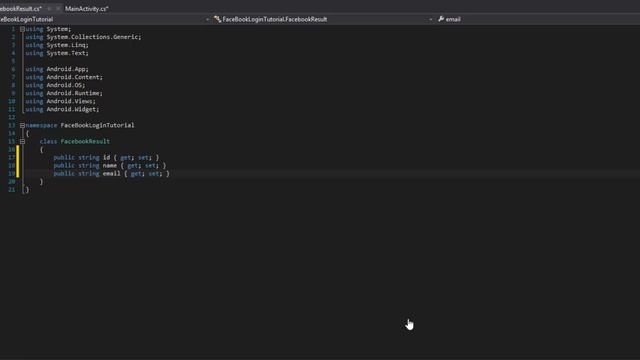The image size is (640, 360).
Task: Click the 'using Android.Widget;' line
Action: [62, 109]
